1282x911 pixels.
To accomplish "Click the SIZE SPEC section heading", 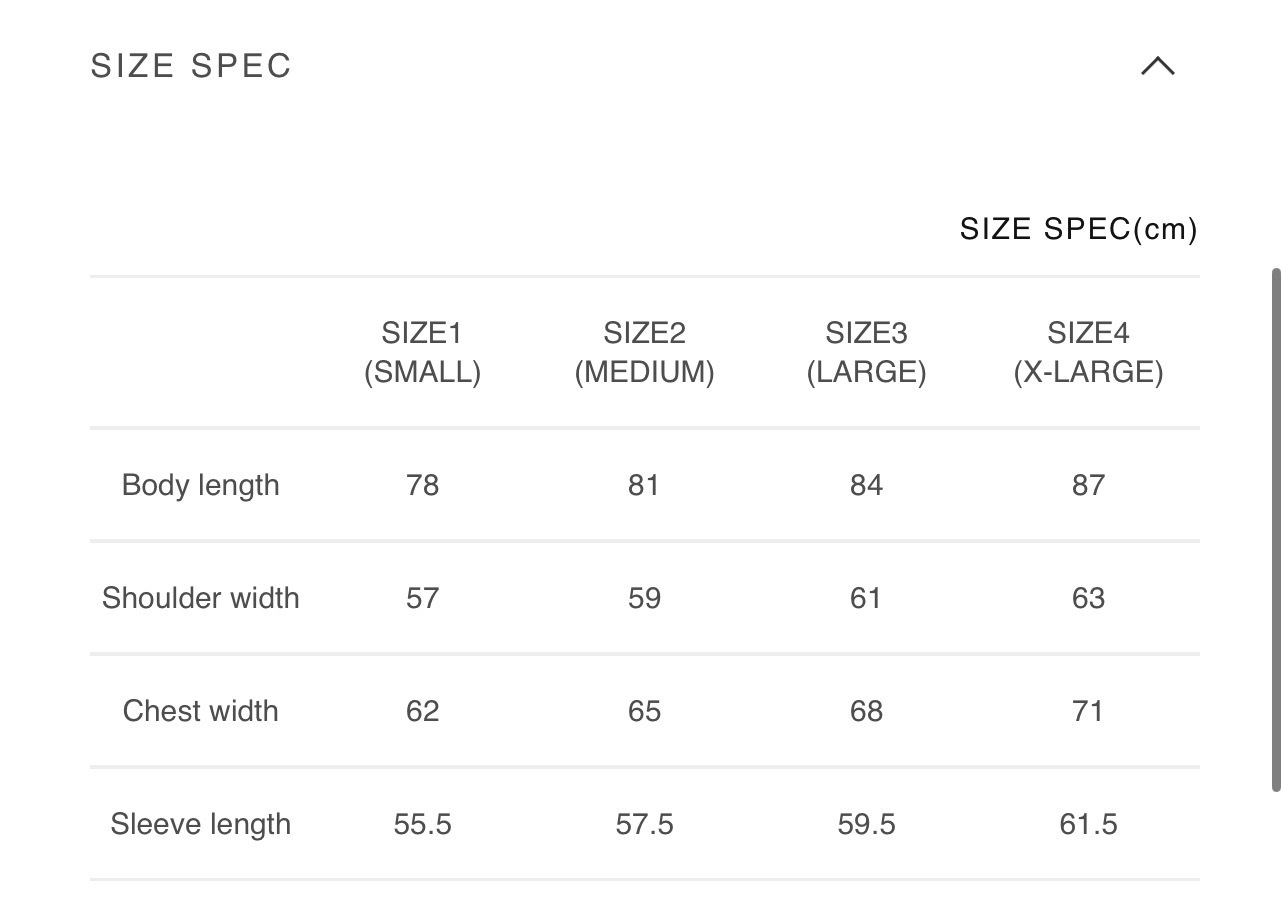I will 191,66.
